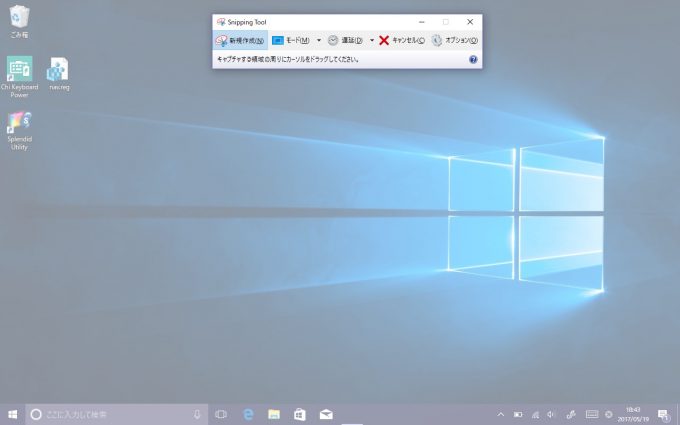680x425 pixels.
Task: Open the Microsoft Store taskbar icon
Action: click(x=300, y=415)
